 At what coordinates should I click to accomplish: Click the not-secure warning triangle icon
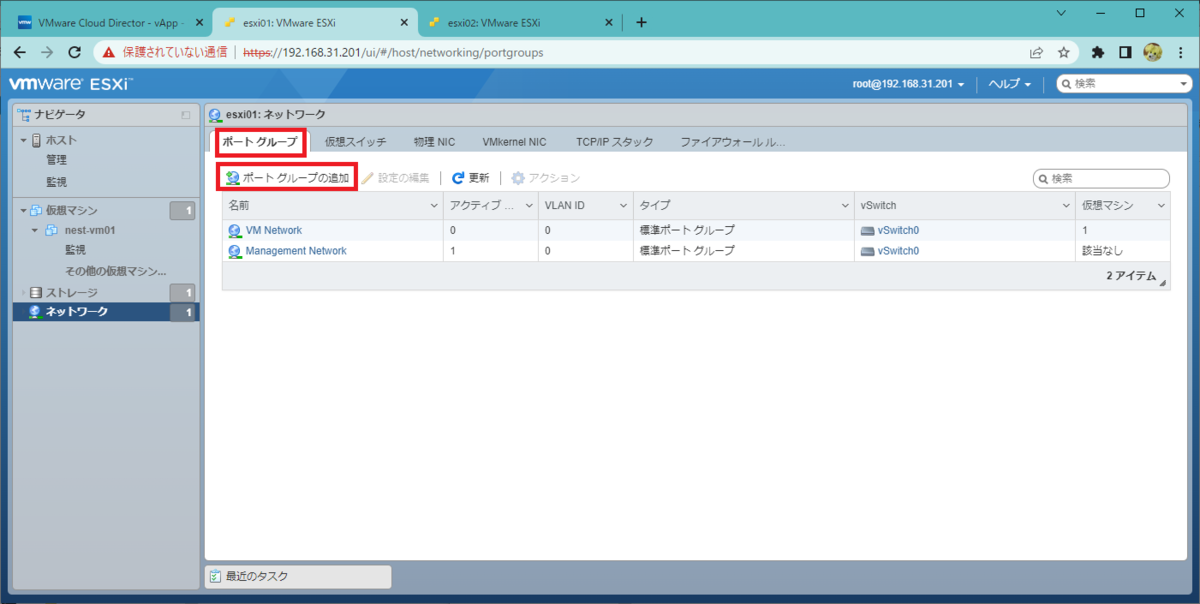coord(108,52)
